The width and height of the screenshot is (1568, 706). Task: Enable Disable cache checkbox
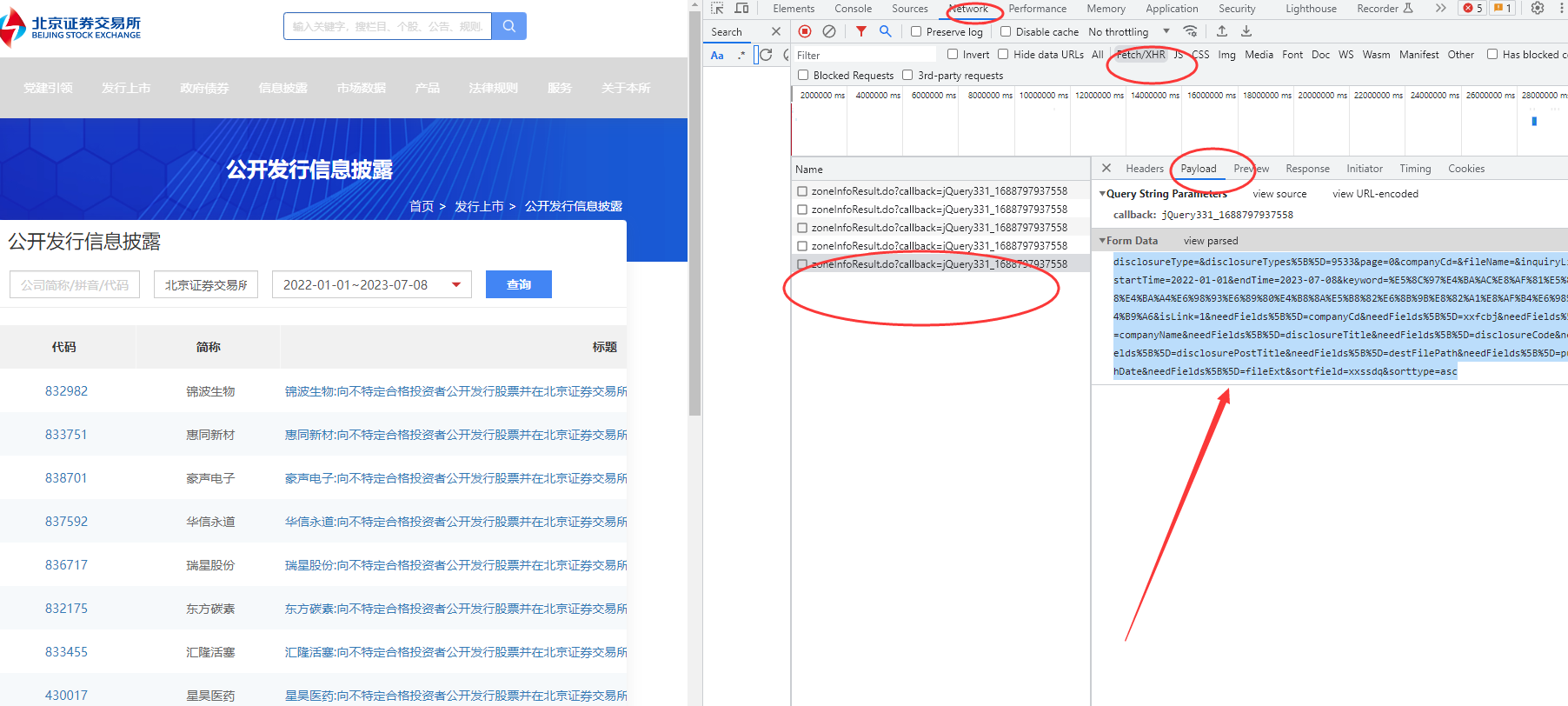click(x=1006, y=32)
